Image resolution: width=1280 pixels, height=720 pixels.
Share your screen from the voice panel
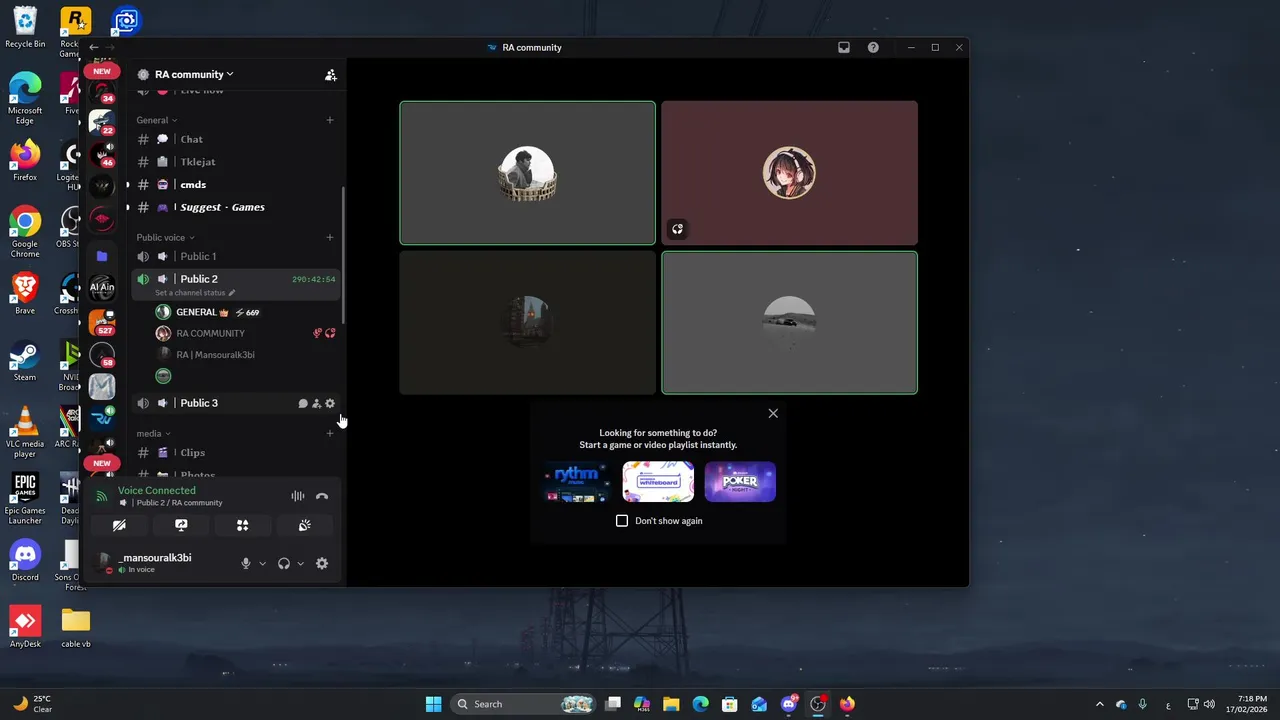click(x=181, y=525)
